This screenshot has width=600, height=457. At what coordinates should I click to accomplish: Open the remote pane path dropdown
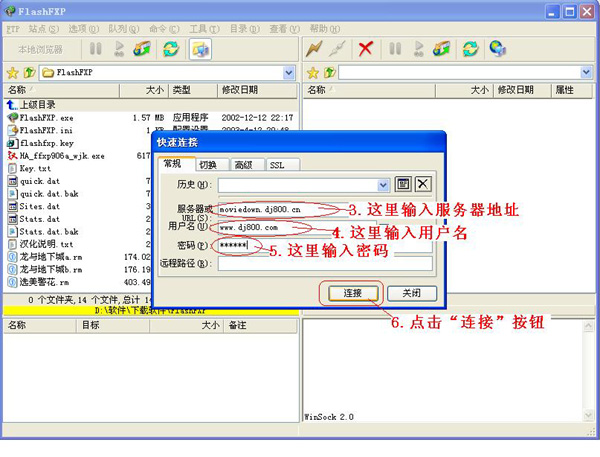point(586,73)
